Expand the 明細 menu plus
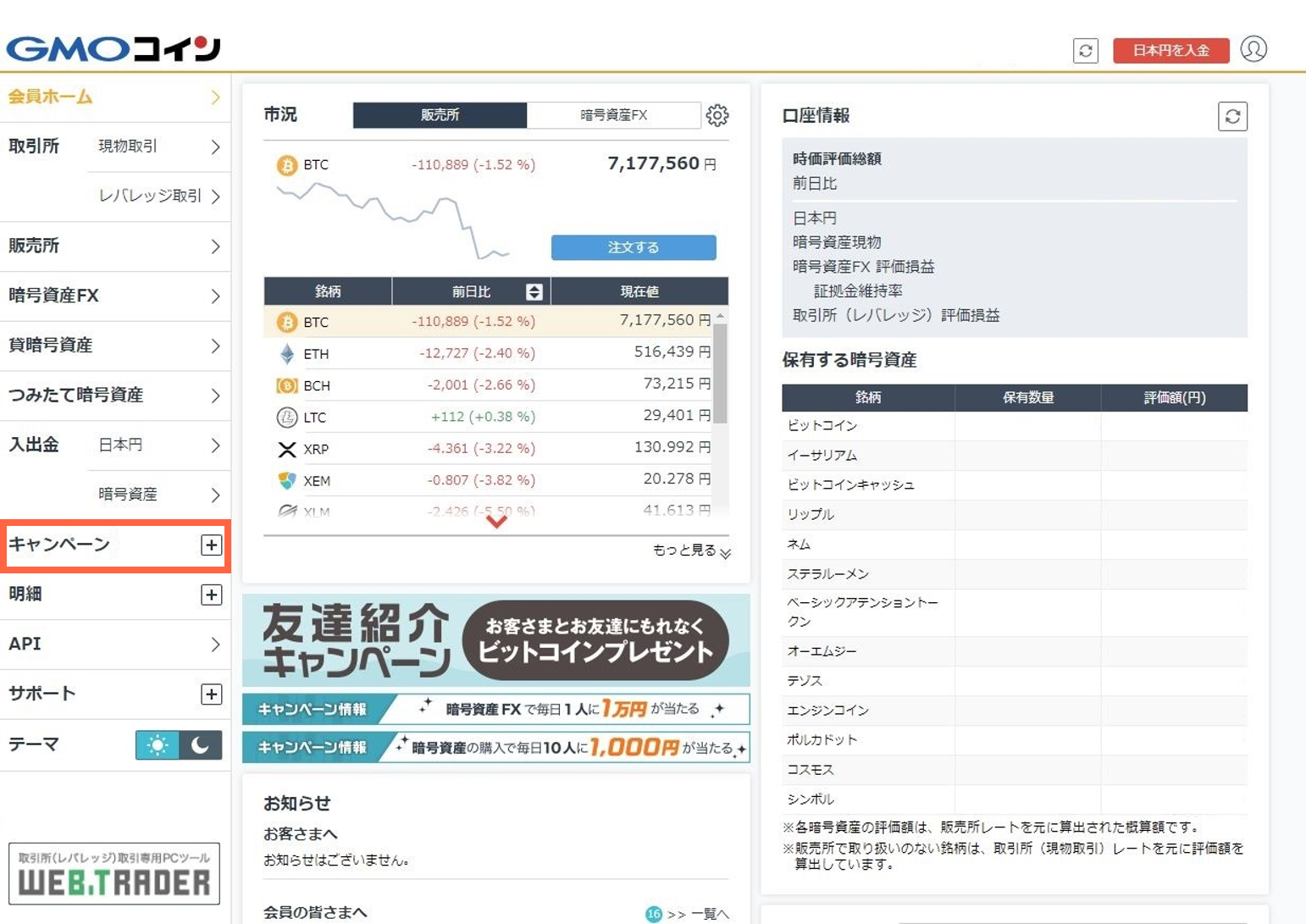Viewport: 1306px width, 924px height. point(212,595)
